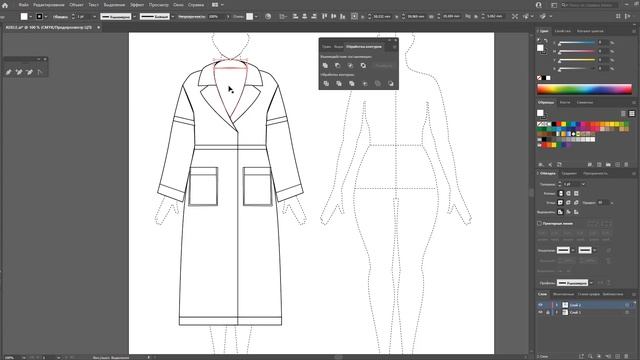Select the Delete Anchor Point tool
This screenshot has width=640, height=360.
[29, 72]
